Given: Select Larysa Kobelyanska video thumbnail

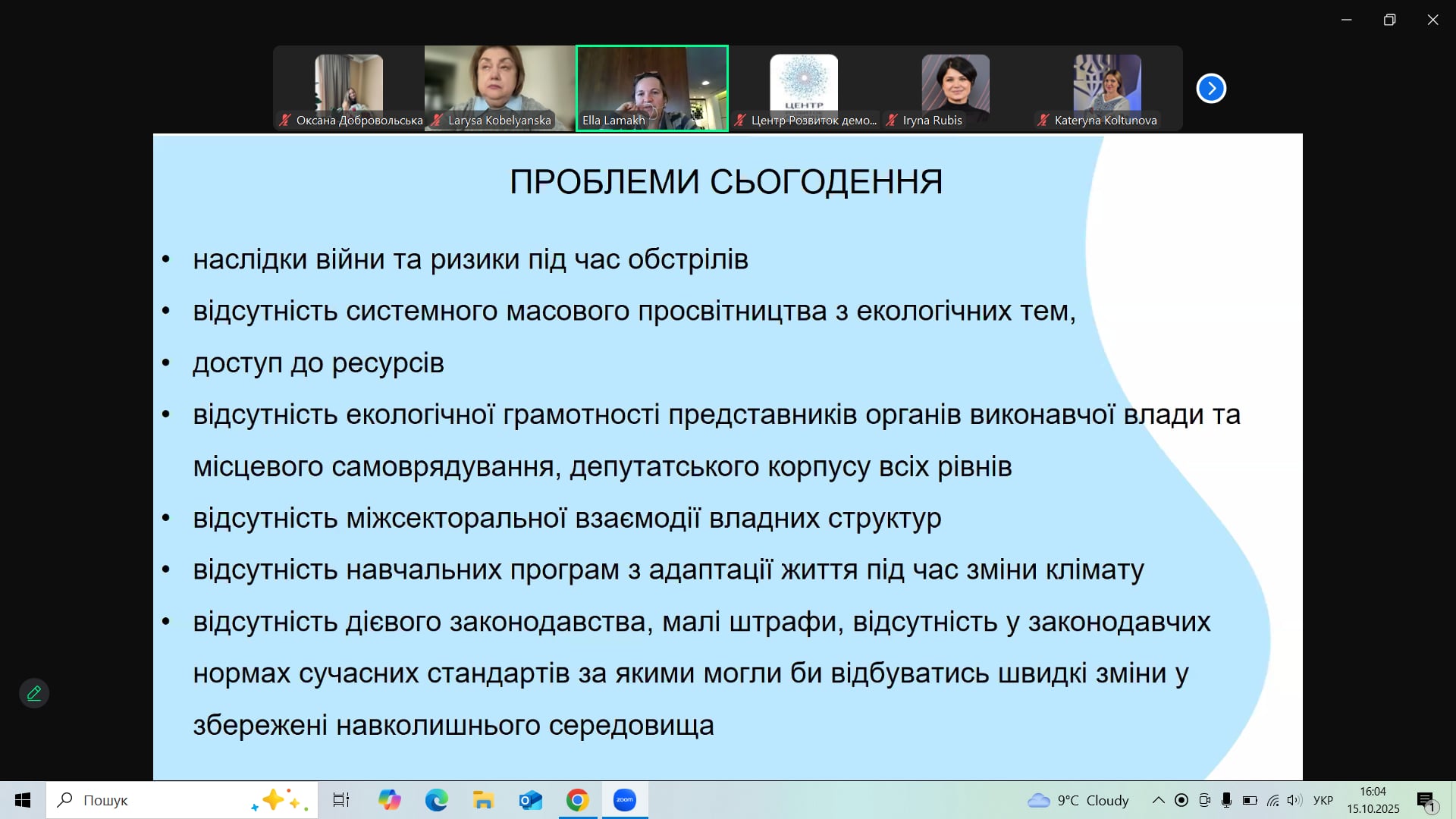Looking at the screenshot, I should point(500,88).
